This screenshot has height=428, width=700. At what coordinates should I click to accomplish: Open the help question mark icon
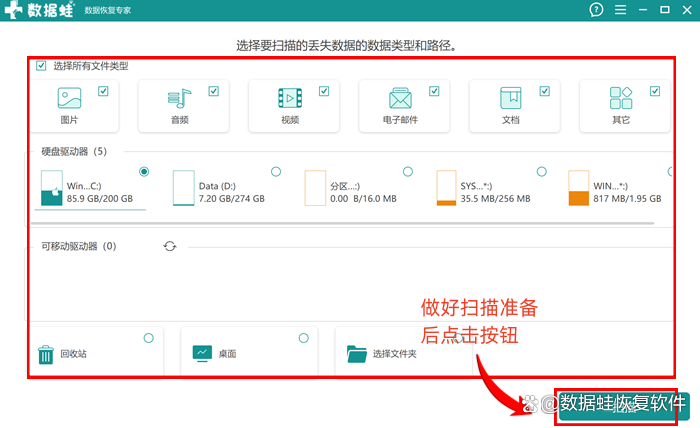coord(597,10)
